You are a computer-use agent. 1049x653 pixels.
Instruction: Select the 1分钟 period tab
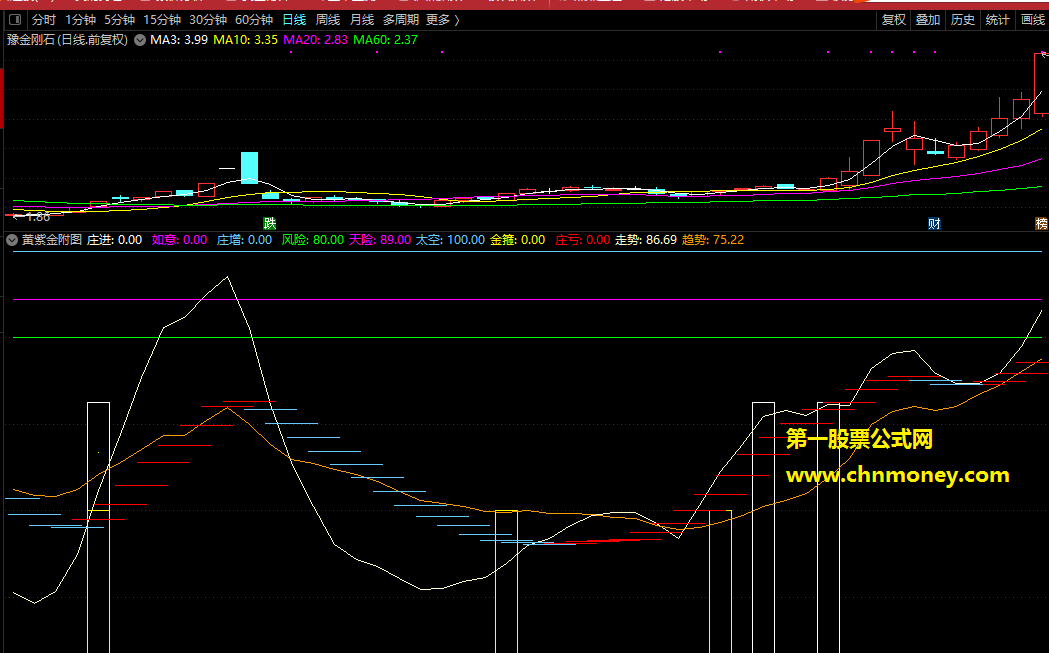click(x=80, y=20)
